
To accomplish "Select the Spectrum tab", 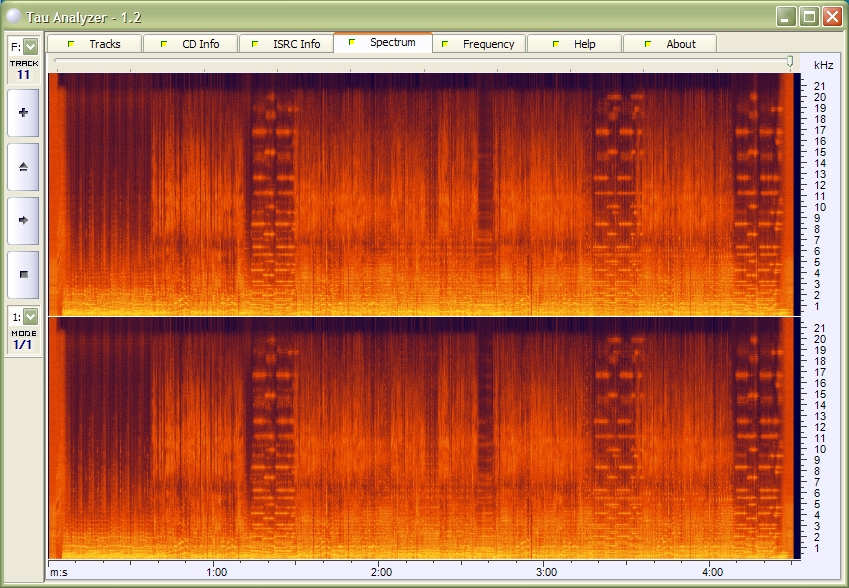I will point(383,42).
